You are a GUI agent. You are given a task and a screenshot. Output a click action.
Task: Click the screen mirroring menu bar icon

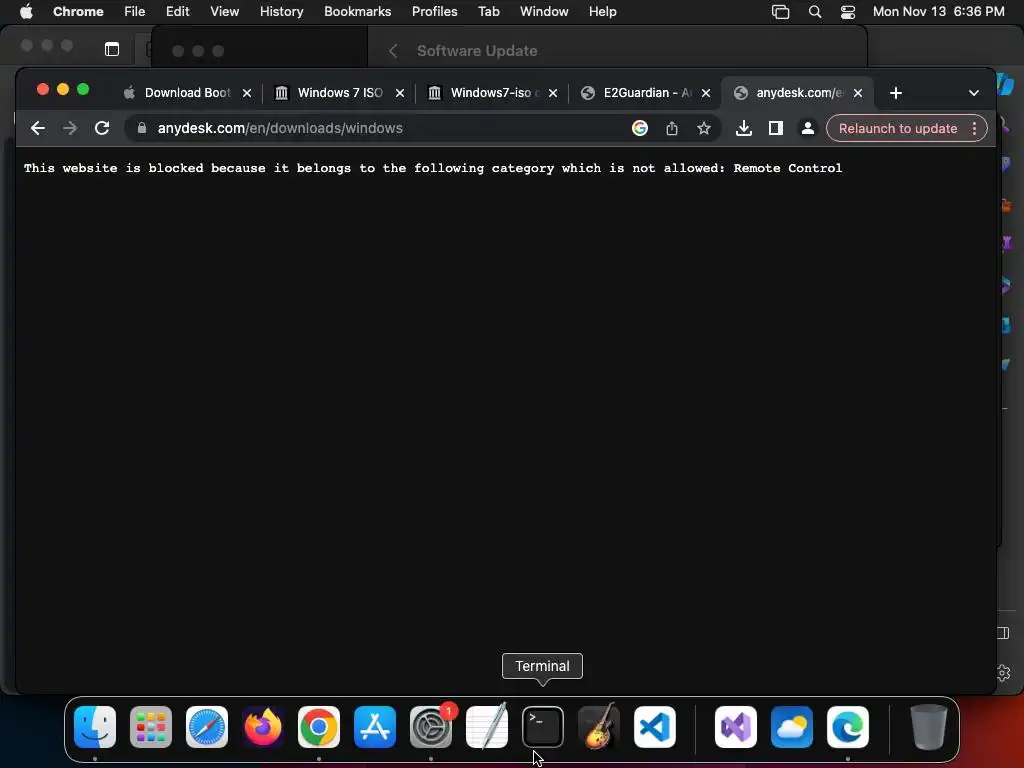[x=780, y=12]
